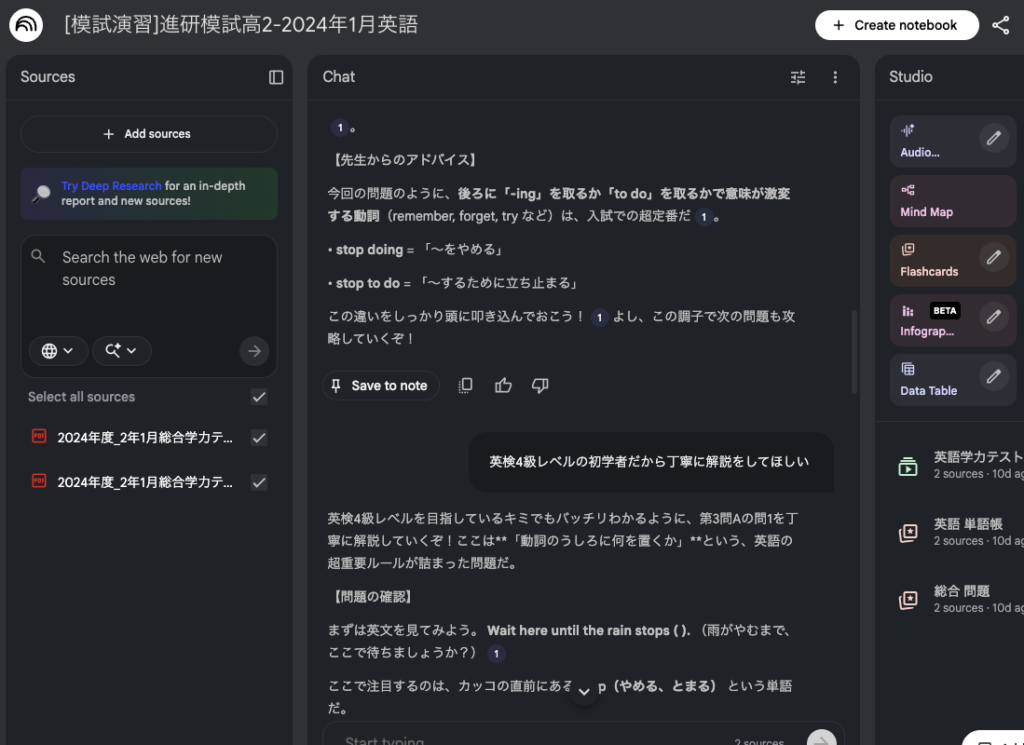
Task: Edit the Audio overview pencil icon
Action: point(993,138)
